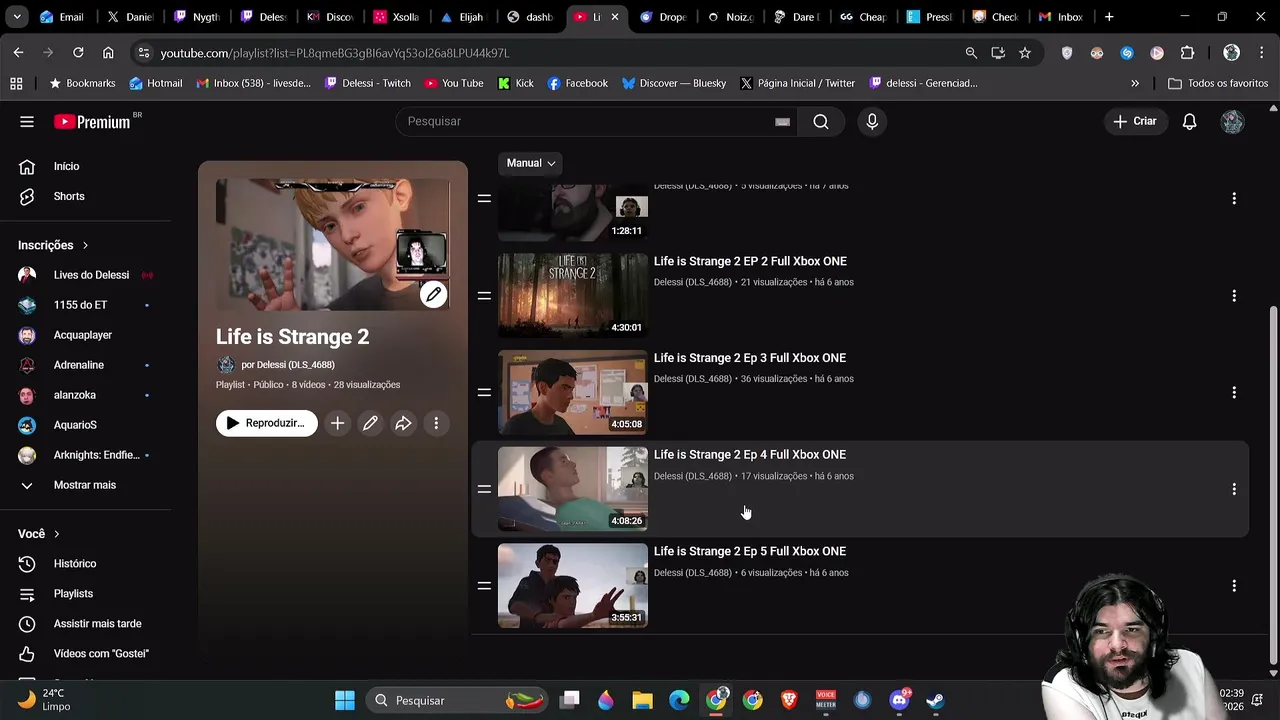This screenshot has height=720, width=1280.
Task: Open YouTube notifications bell
Action: click(1189, 121)
